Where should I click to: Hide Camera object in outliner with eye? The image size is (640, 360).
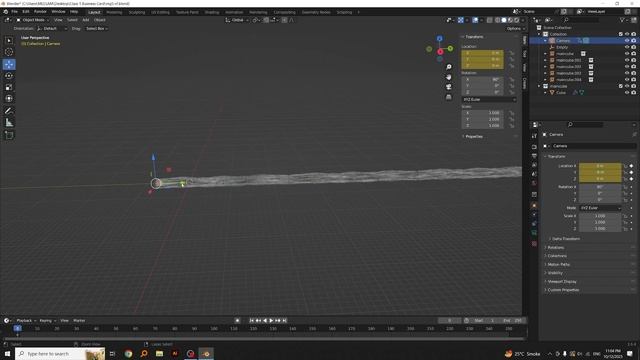point(627,40)
